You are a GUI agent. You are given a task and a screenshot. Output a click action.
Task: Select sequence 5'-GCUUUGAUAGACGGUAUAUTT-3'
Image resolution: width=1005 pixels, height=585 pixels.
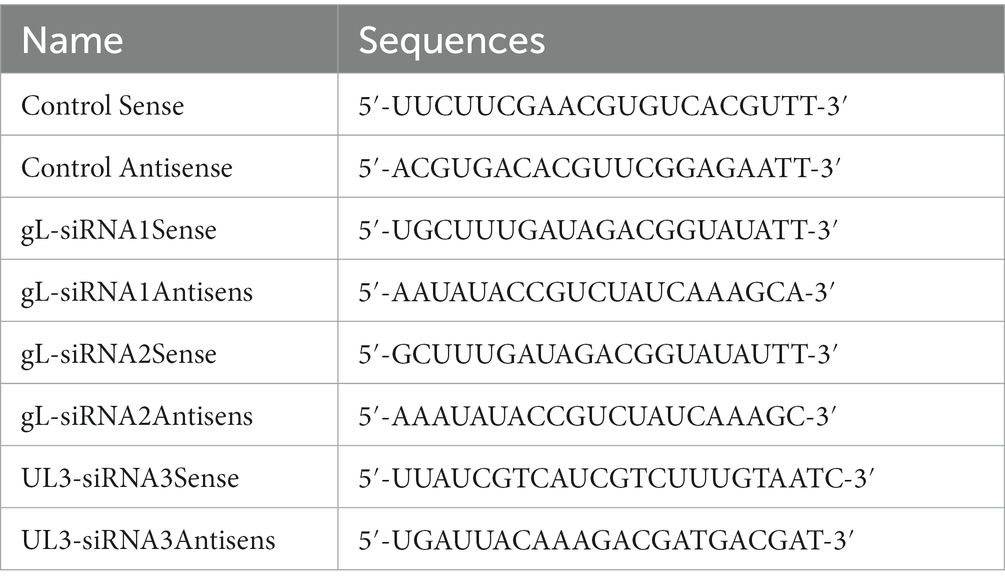(599, 354)
